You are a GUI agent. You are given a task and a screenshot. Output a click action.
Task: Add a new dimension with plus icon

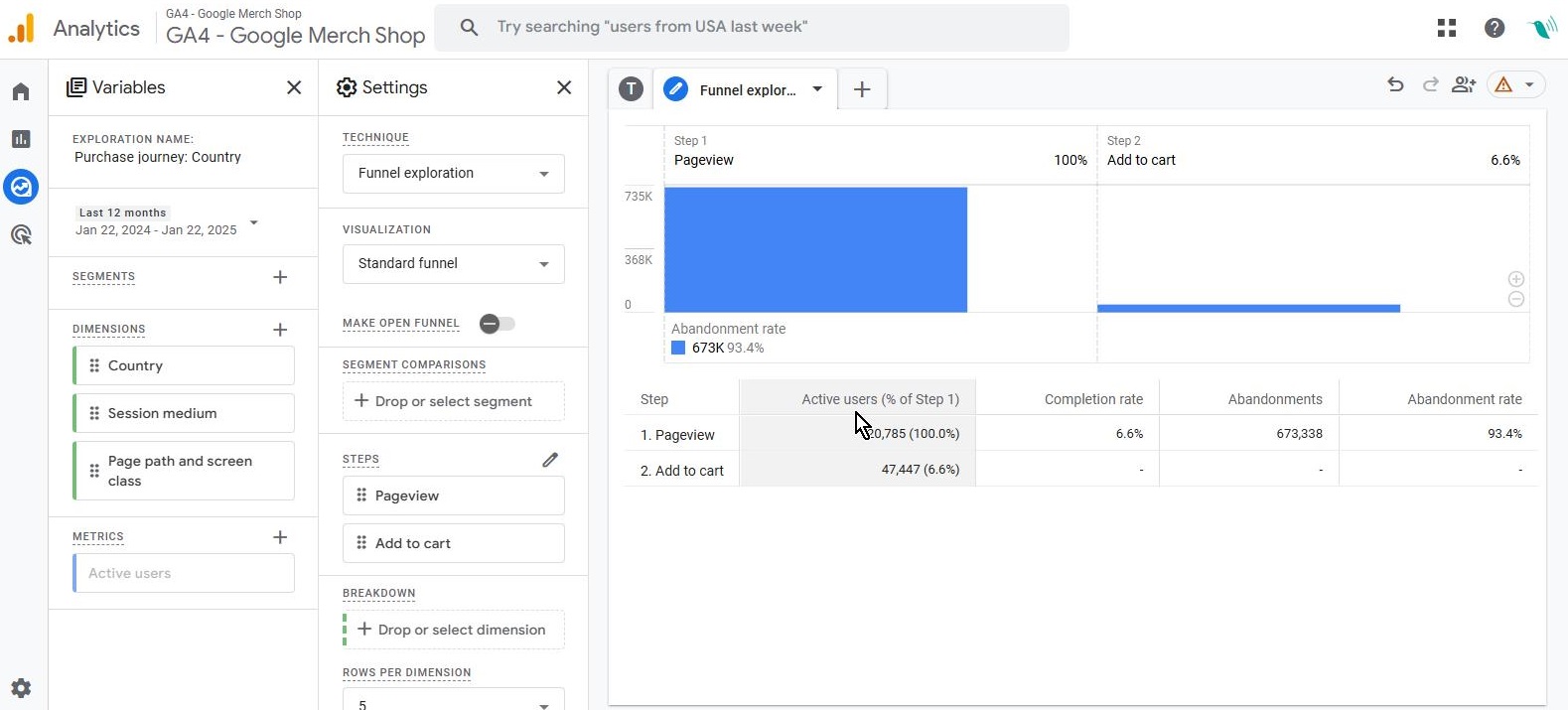280,330
